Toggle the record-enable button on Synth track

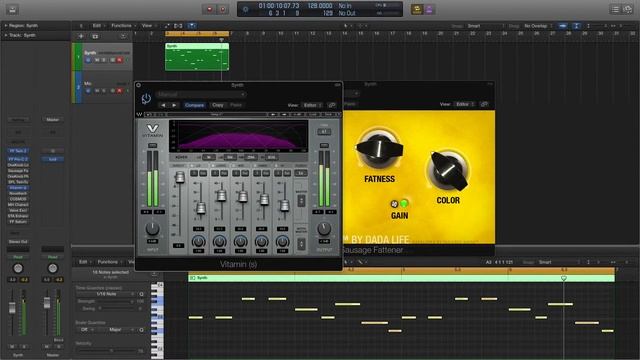click(x=120, y=60)
